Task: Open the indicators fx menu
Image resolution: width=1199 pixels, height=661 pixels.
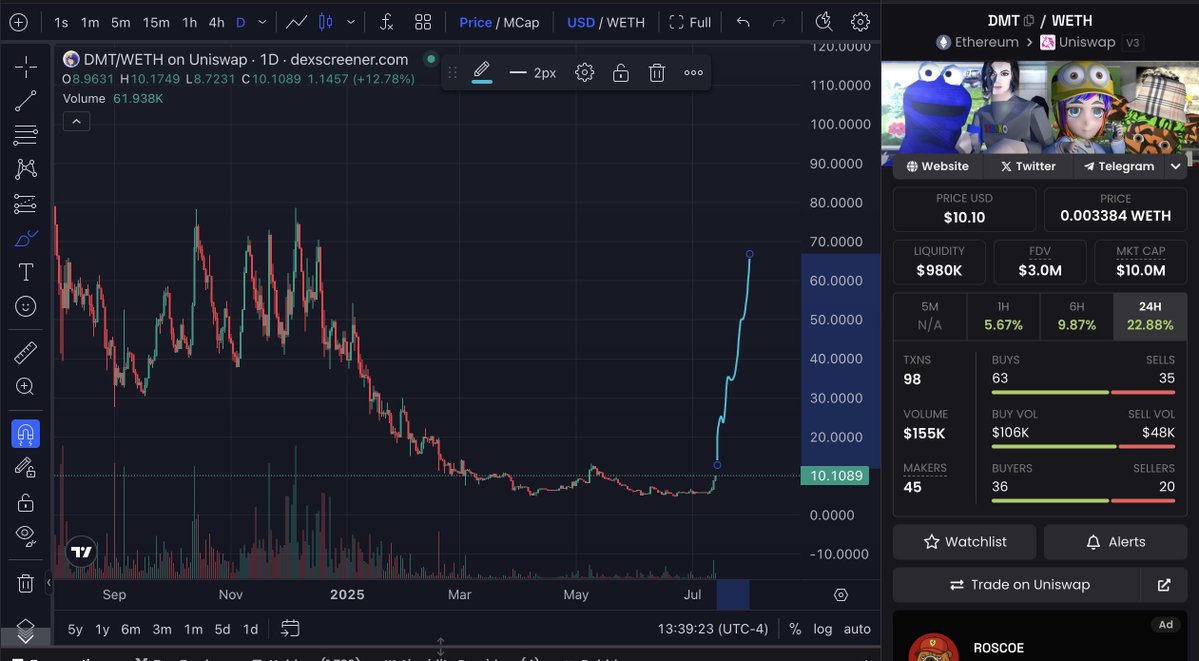Action: pyautogui.click(x=387, y=22)
